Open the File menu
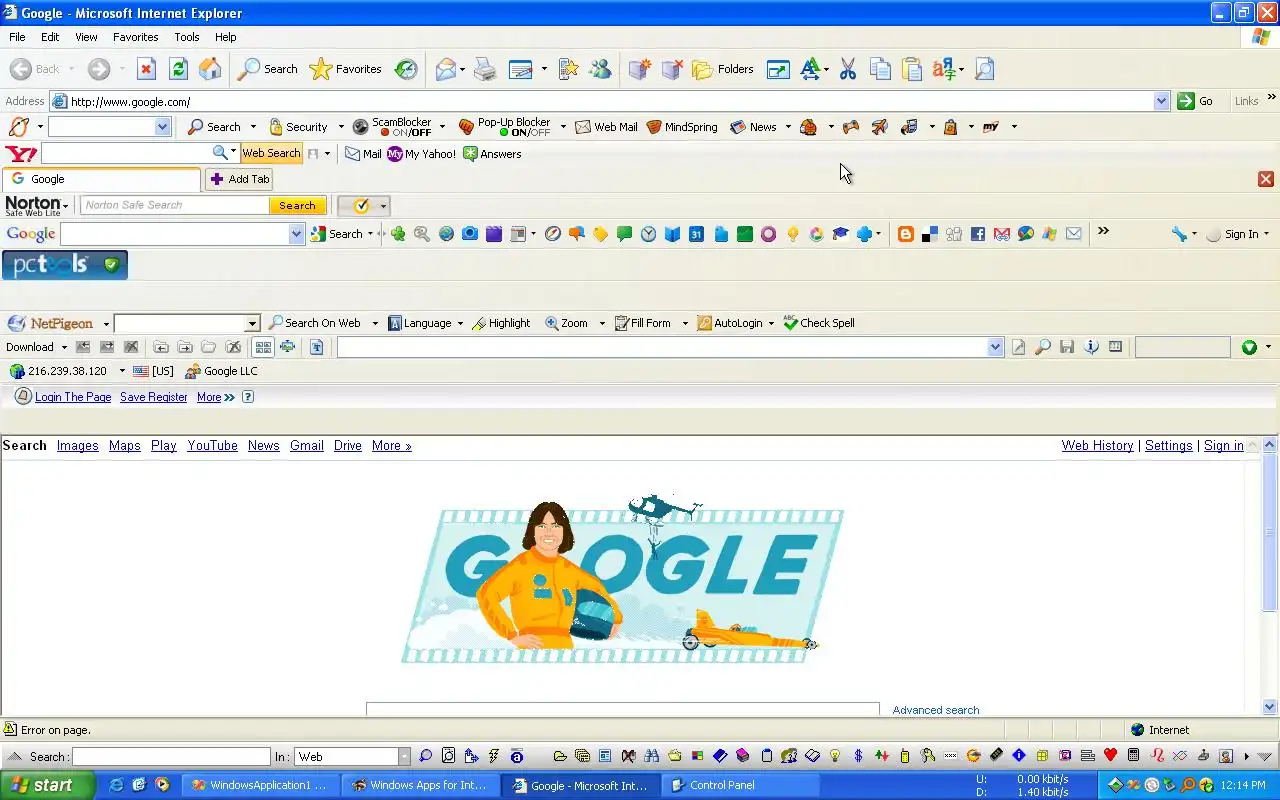Viewport: 1280px width, 800px height. click(17, 37)
